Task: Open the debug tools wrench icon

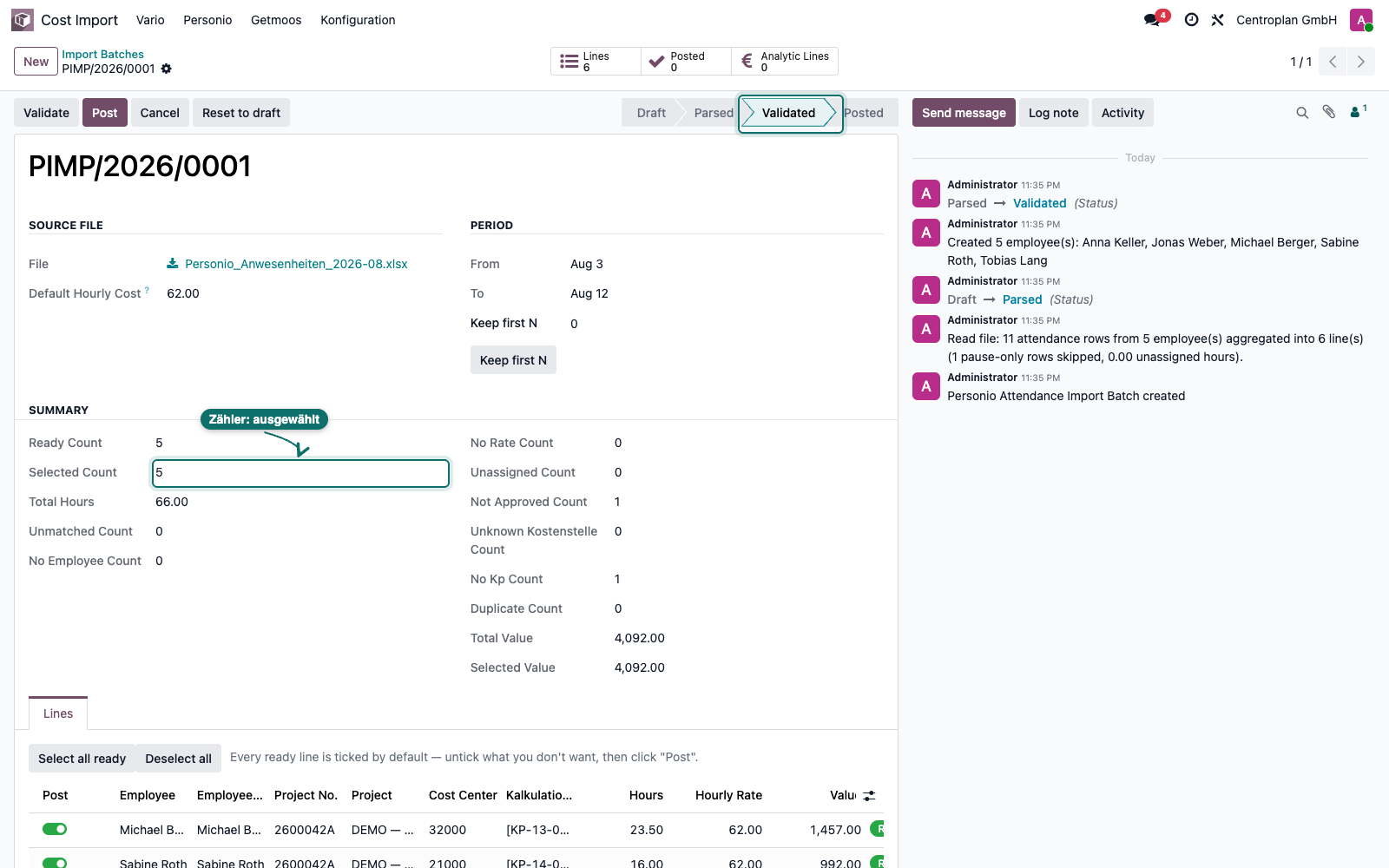Action: [x=1217, y=19]
